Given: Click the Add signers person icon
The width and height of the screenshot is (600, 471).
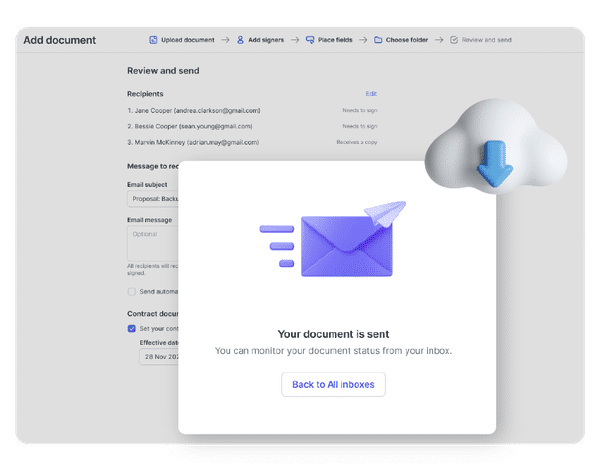Looking at the screenshot, I should point(240,40).
